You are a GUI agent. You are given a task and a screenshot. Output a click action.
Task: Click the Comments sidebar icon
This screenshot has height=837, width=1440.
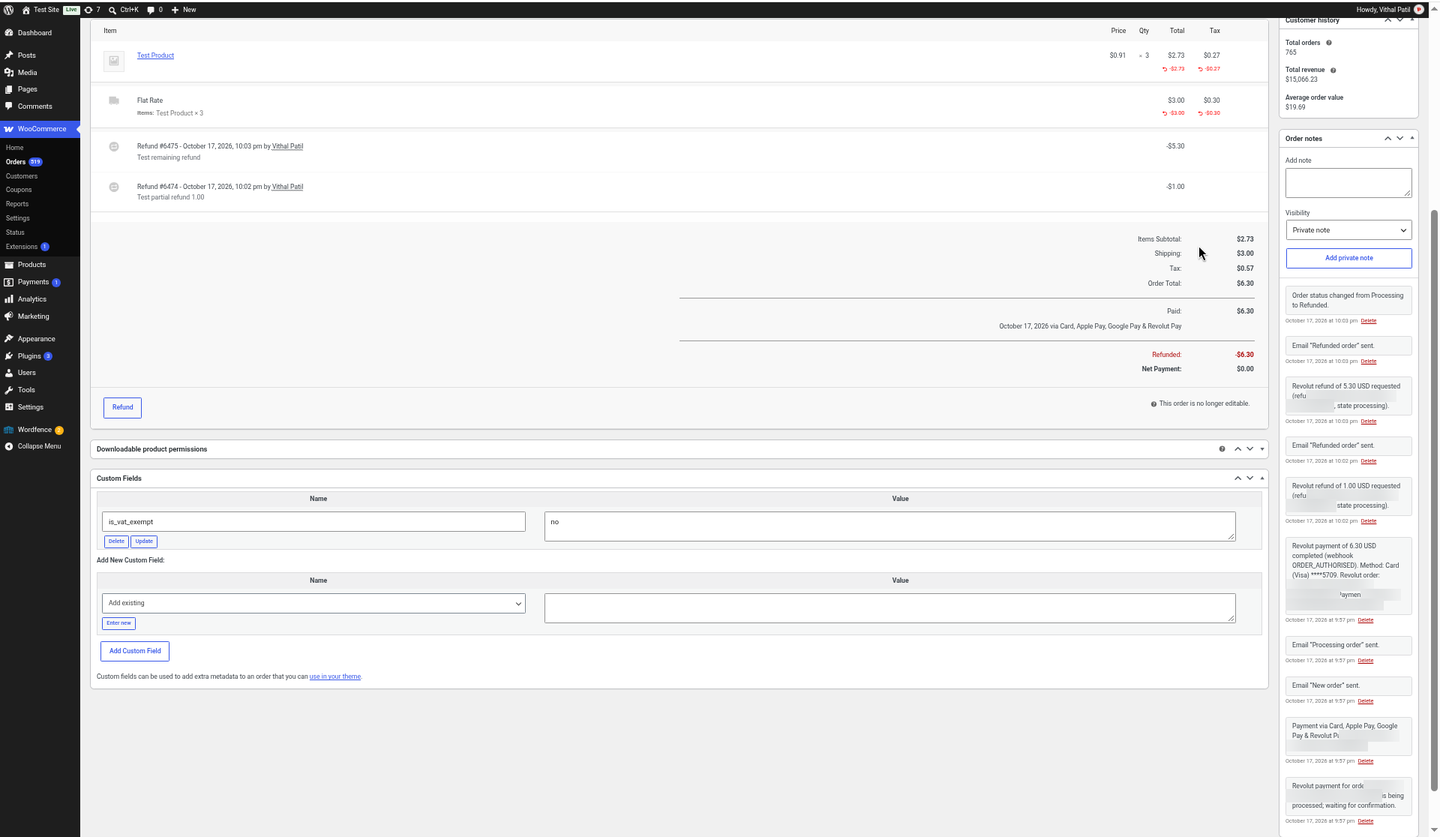[9, 106]
